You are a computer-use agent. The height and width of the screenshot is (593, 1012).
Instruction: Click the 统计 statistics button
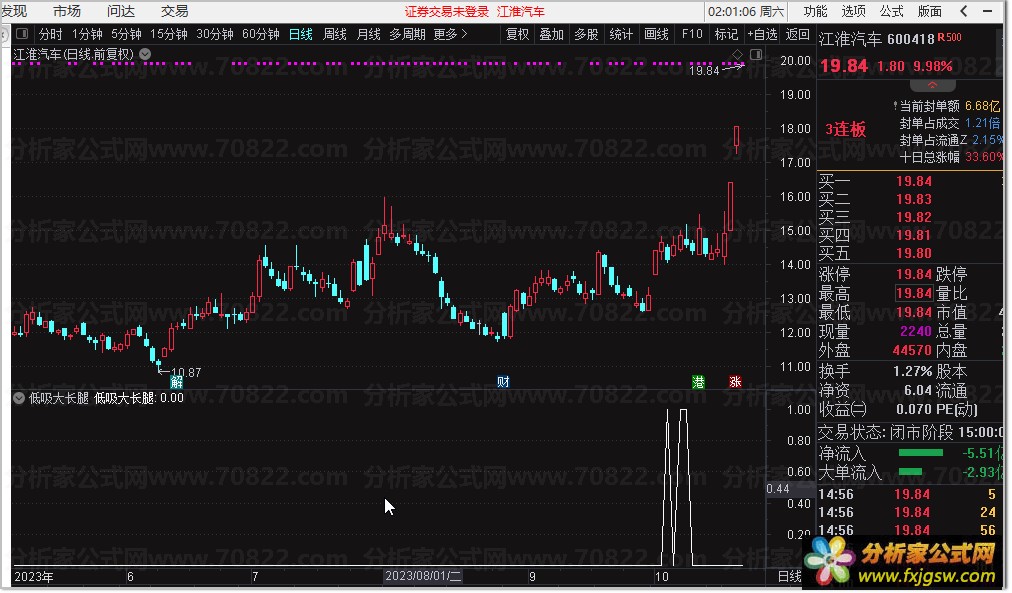621,34
